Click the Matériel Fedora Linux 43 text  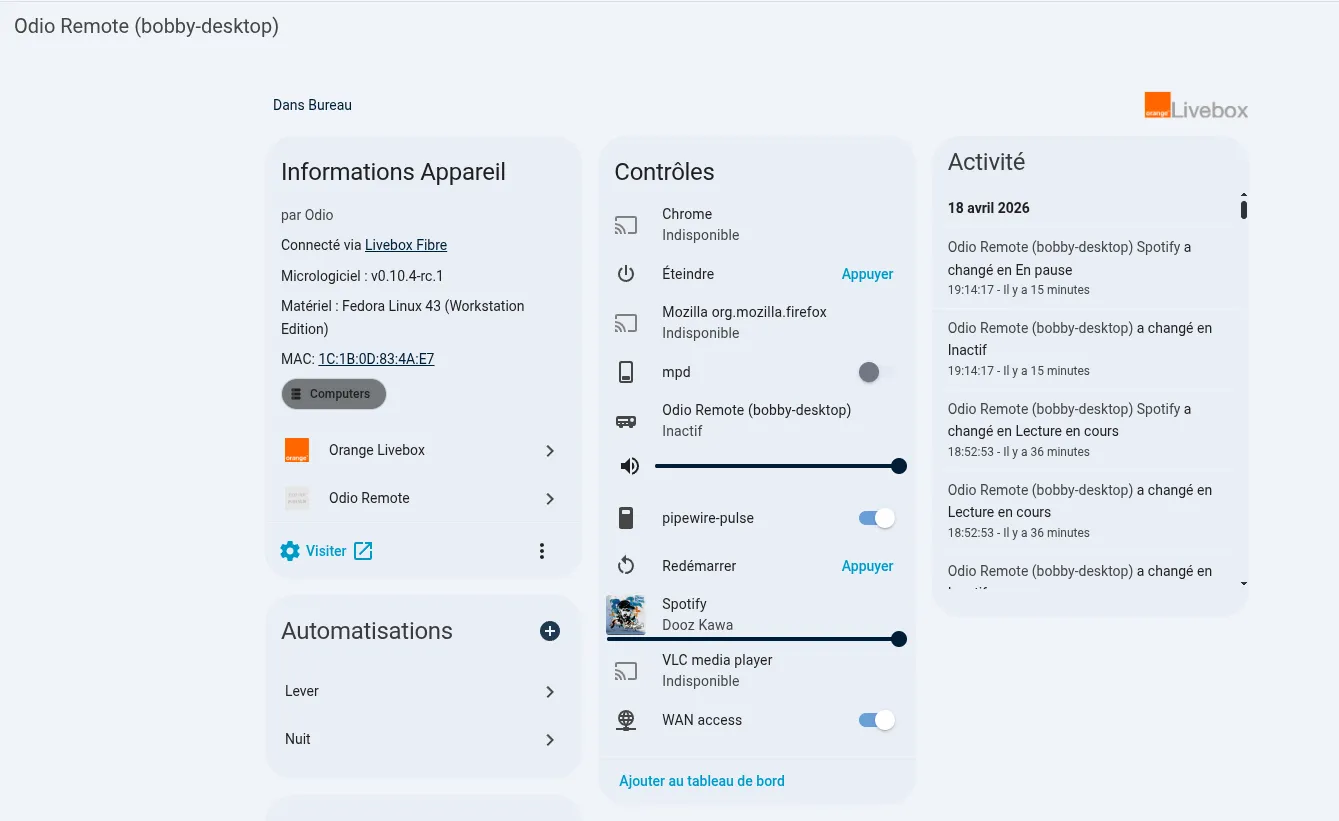tap(403, 317)
